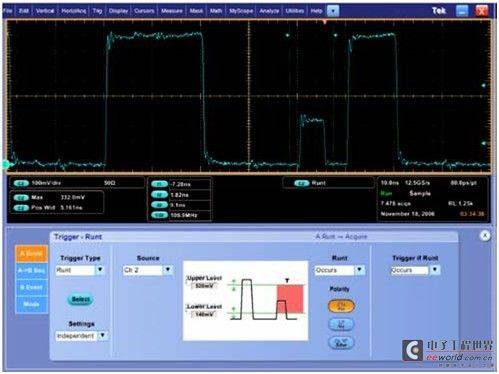
Task: Select the positive polarity runt button
Action: (341, 306)
